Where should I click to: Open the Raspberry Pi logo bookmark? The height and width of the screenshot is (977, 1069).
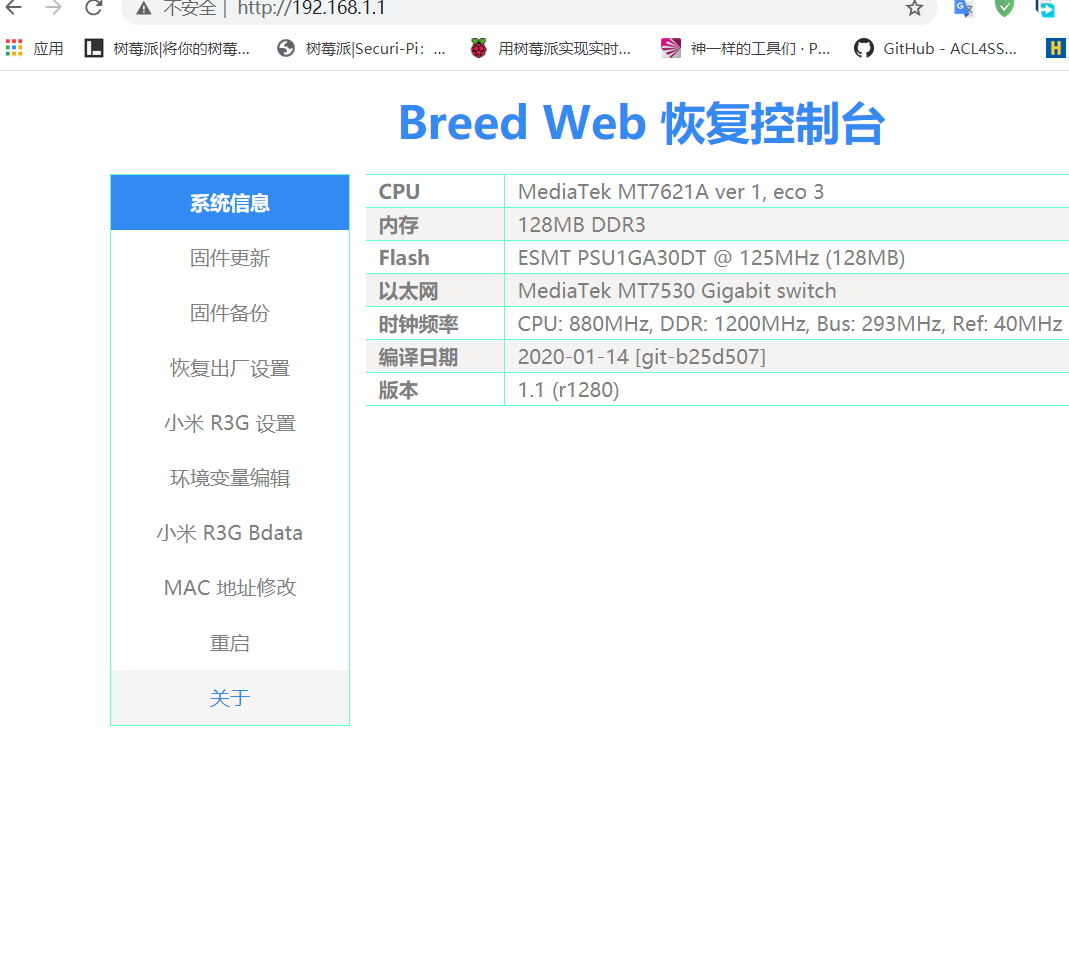[x=550, y=48]
